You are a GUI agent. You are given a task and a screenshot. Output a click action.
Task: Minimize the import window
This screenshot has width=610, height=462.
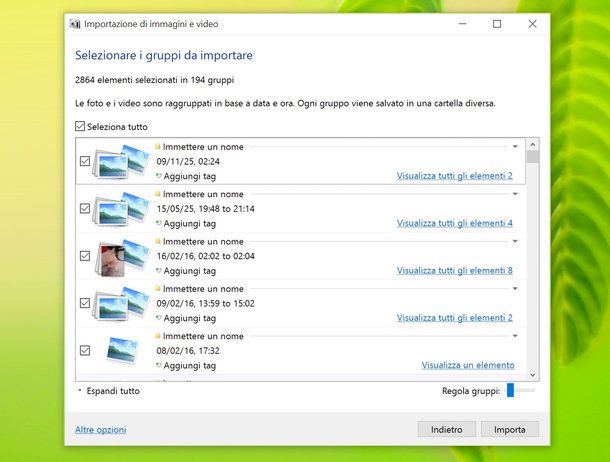click(462, 24)
